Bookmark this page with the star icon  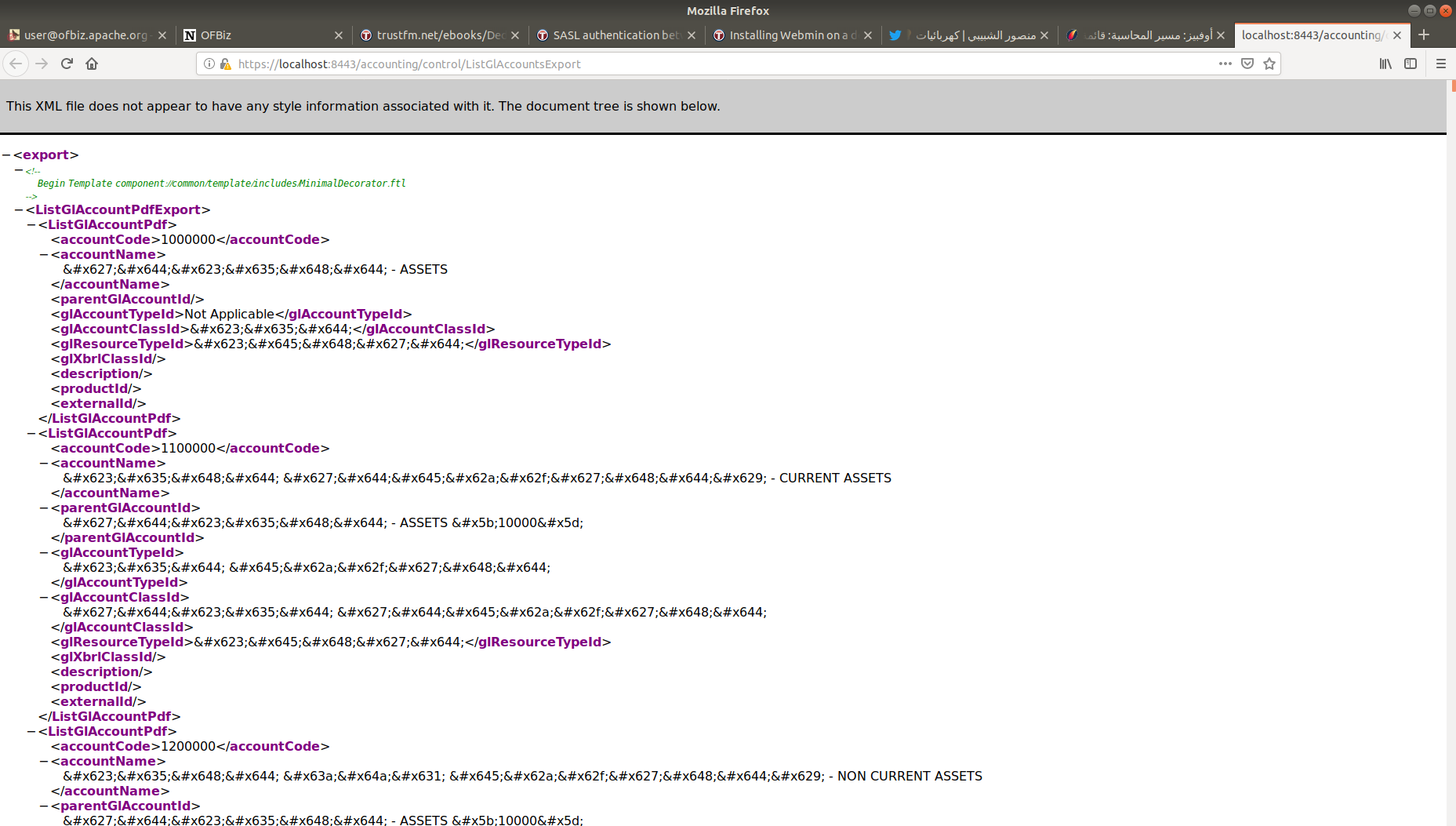(1269, 64)
